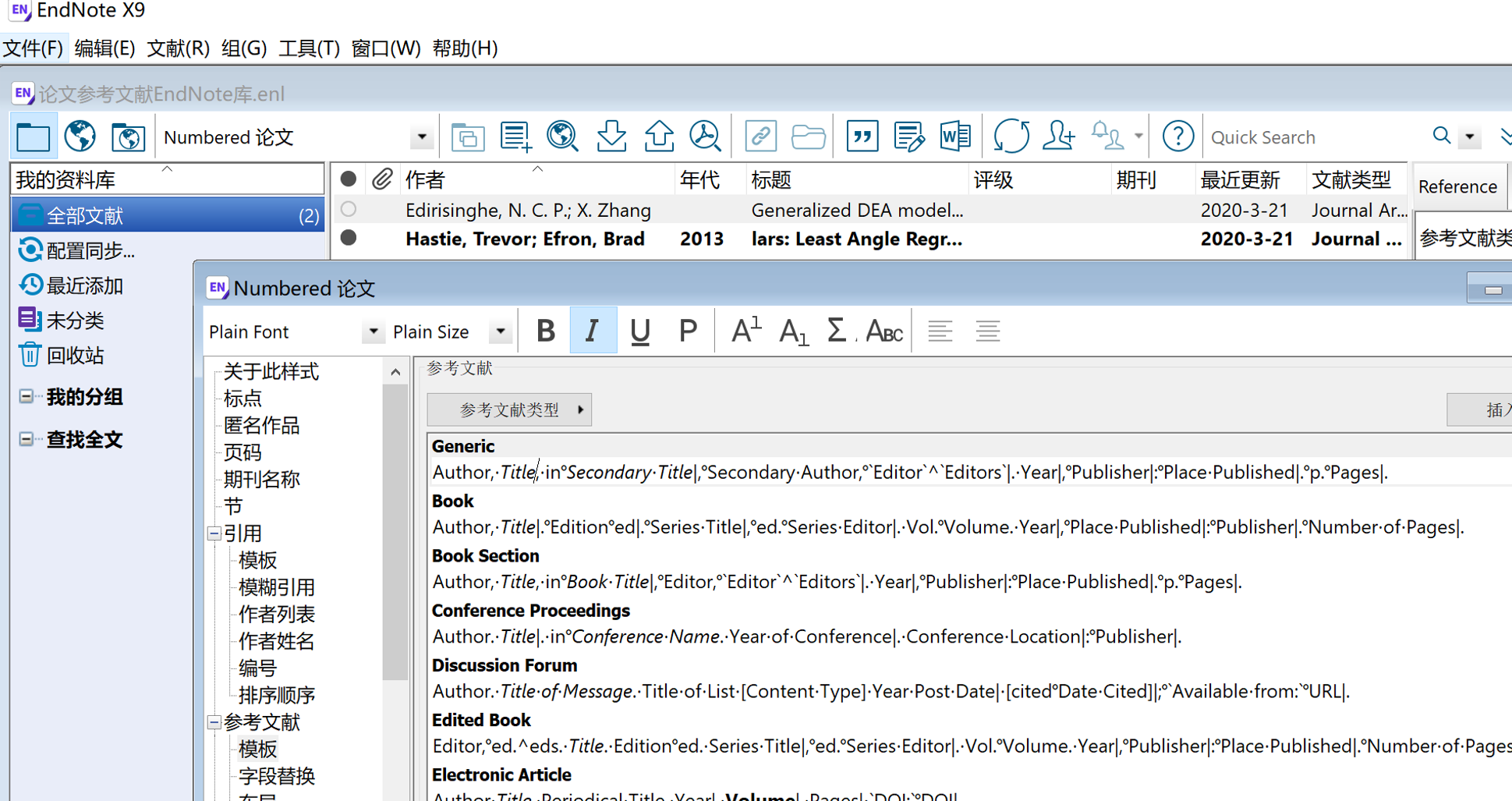The width and height of the screenshot is (1512, 801).
Task: Toggle read status of Edirisinghe reference
Action: pyautogui.click(x=349, y=209)
